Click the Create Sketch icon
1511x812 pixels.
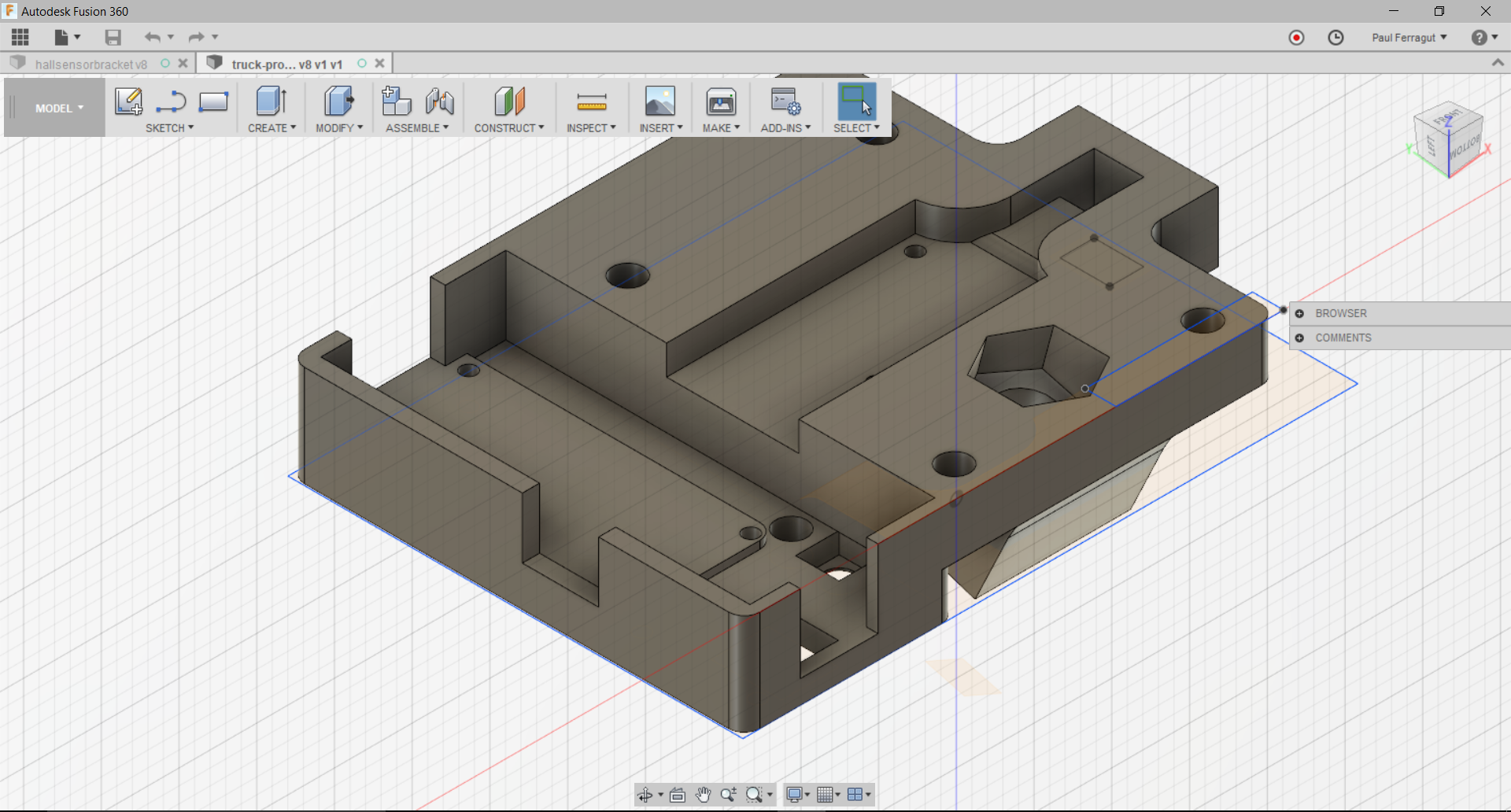(128, 101)
